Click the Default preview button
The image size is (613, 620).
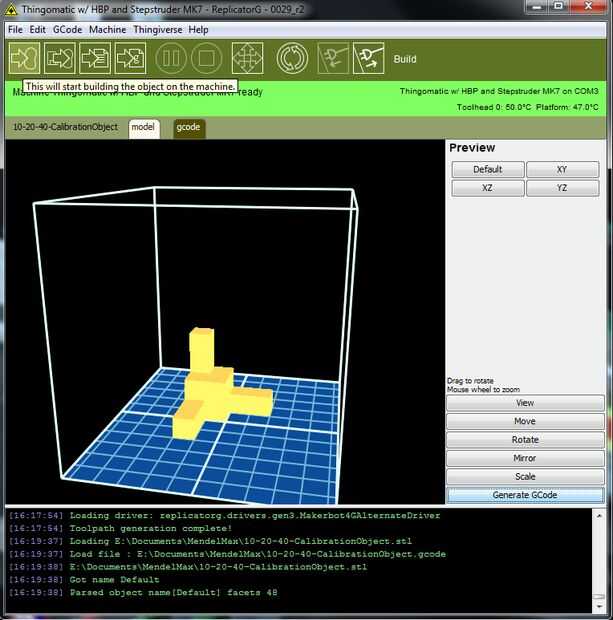[488, 169]
